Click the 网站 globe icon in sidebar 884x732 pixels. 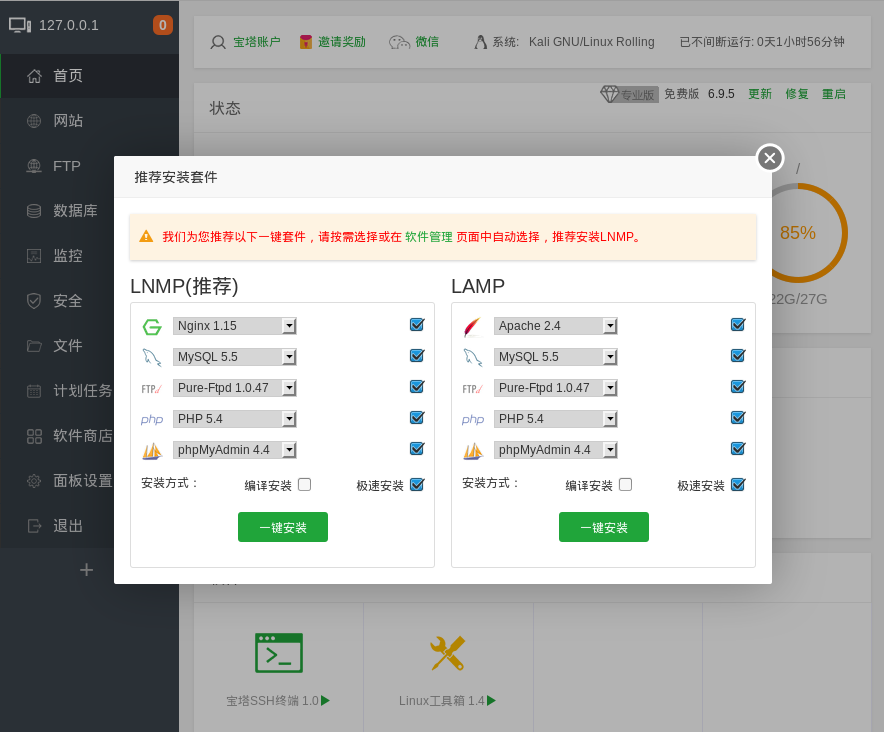tap(34, 121)
